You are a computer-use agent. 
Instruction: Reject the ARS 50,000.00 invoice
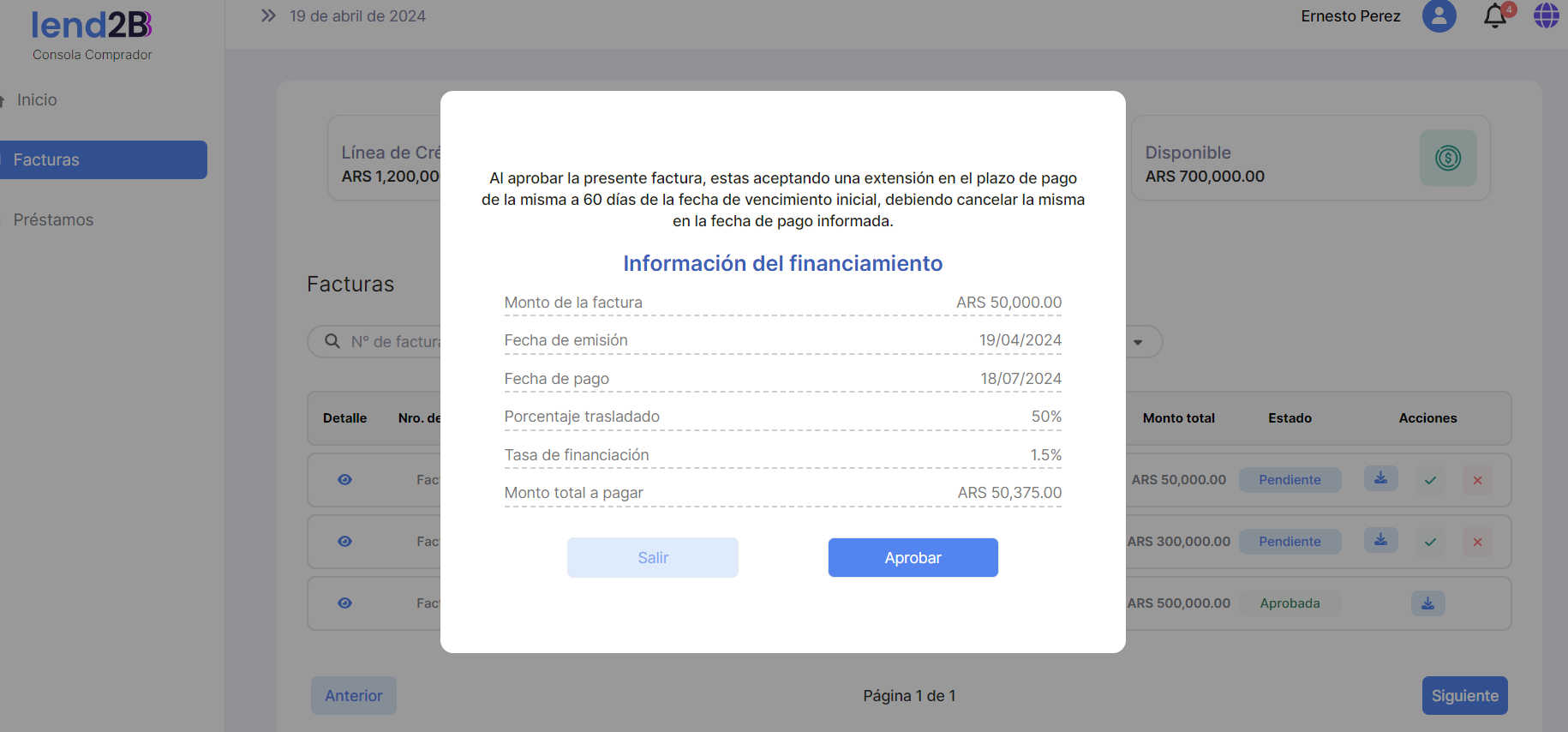tap(1477, 480)
